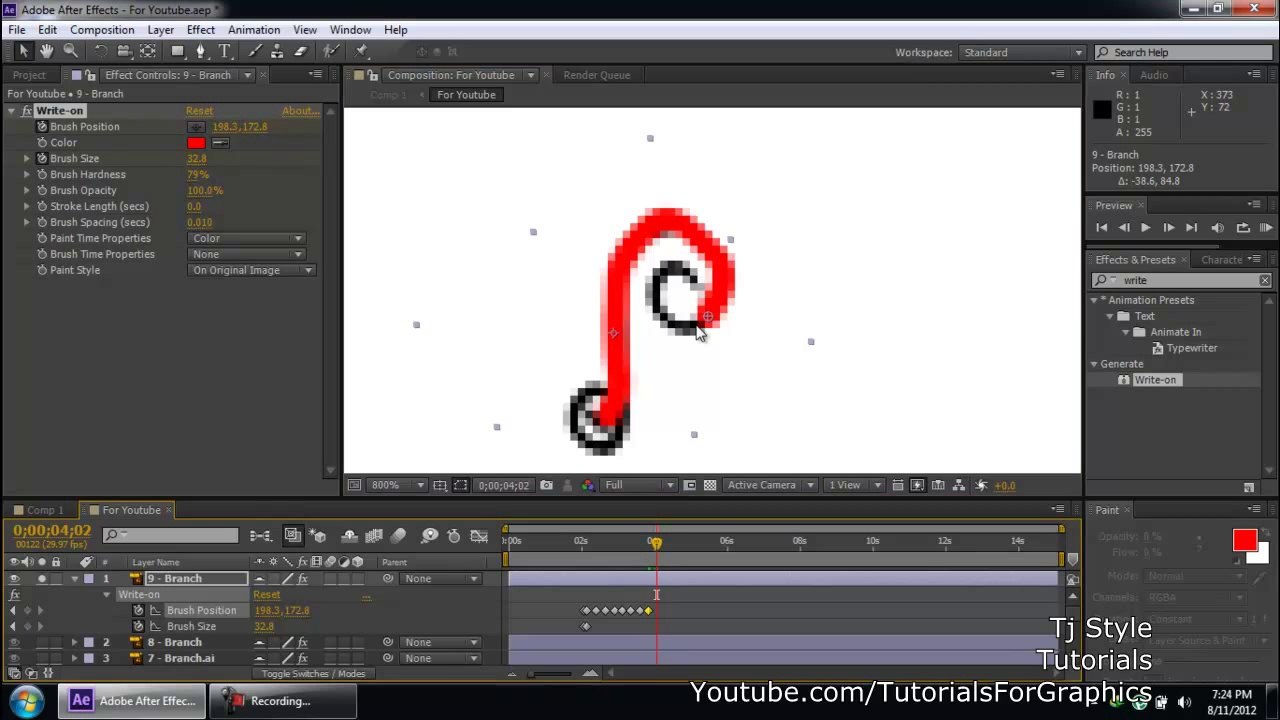The image size is (1280, 720).
Task: Open Paint Style dropdown
Action: 252,270
